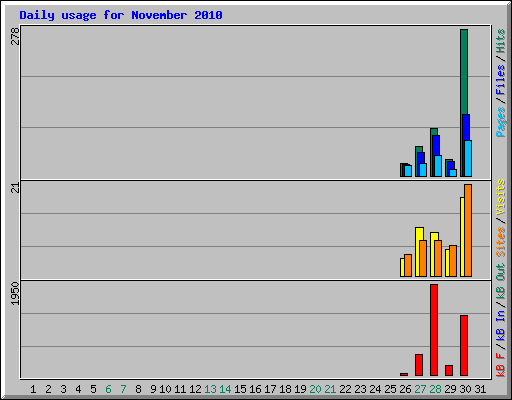
Task: Select the green 'Hits' legend label
Action: [500, 41]
